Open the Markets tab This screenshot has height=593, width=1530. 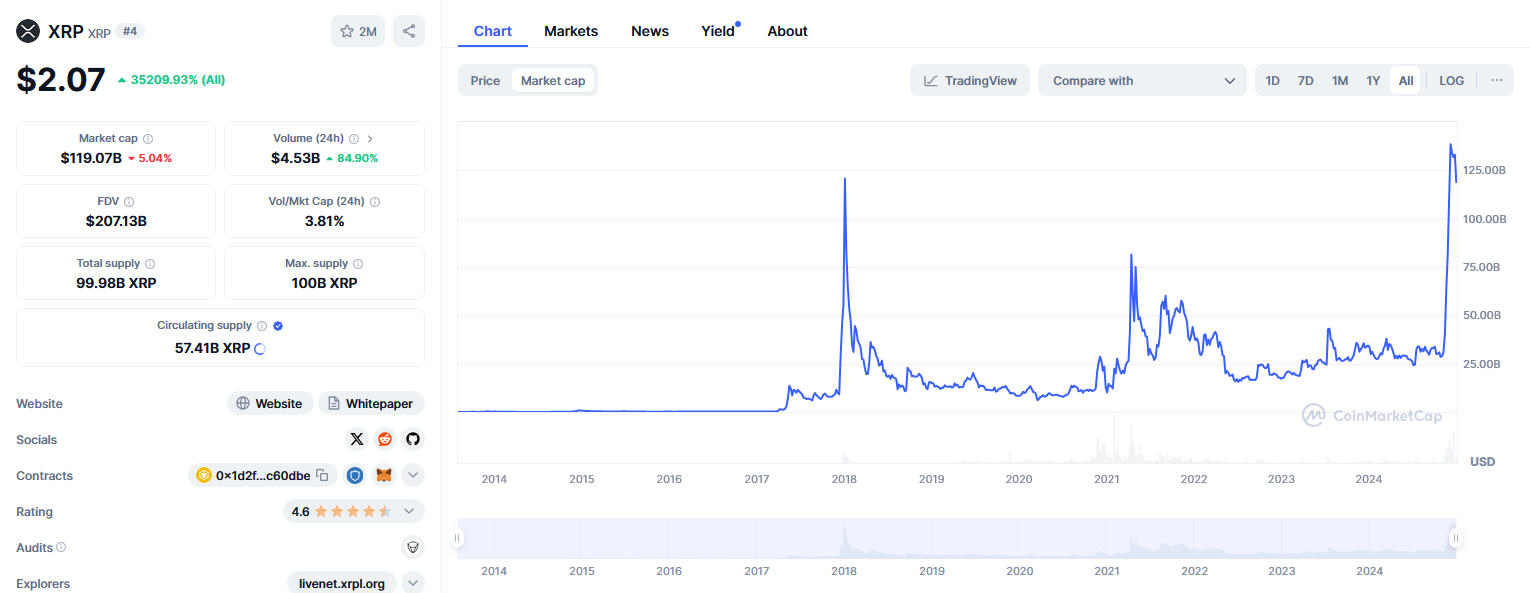tap(571, 31)
